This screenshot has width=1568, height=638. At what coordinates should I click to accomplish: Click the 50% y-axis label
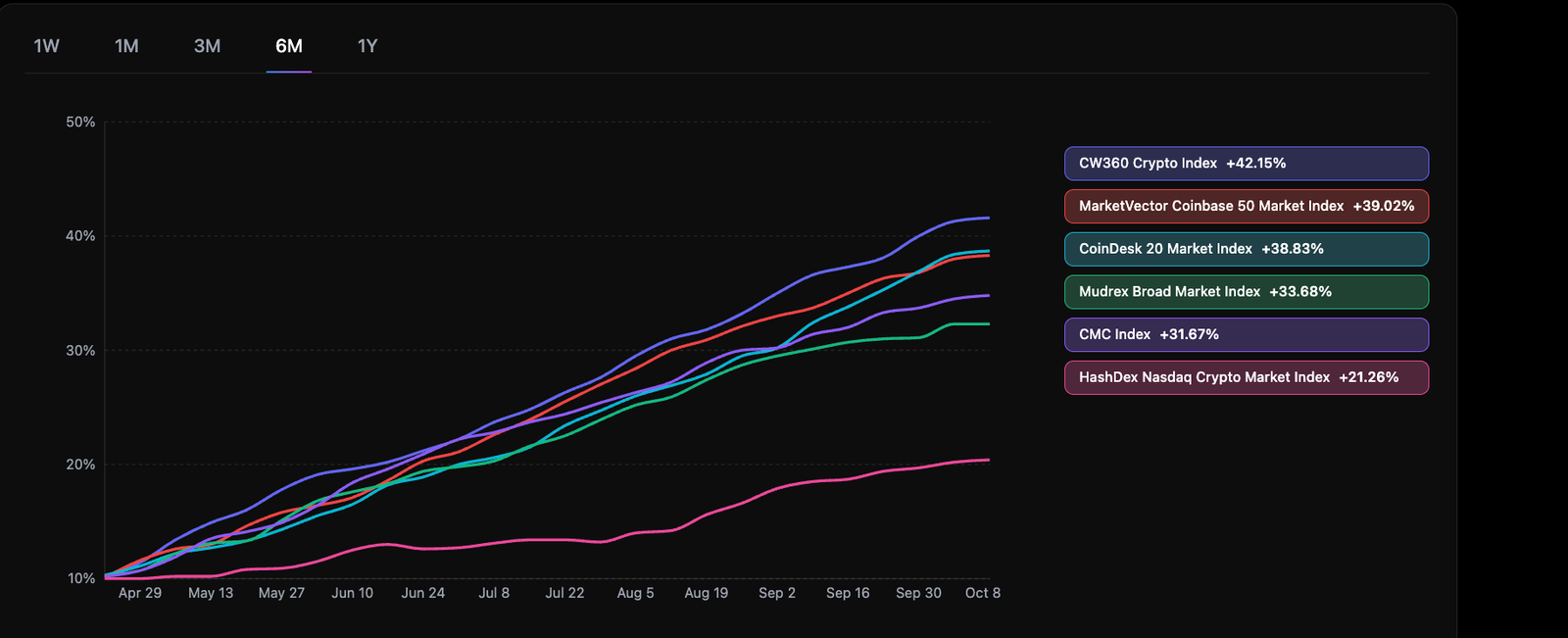(x=80, y=123)
